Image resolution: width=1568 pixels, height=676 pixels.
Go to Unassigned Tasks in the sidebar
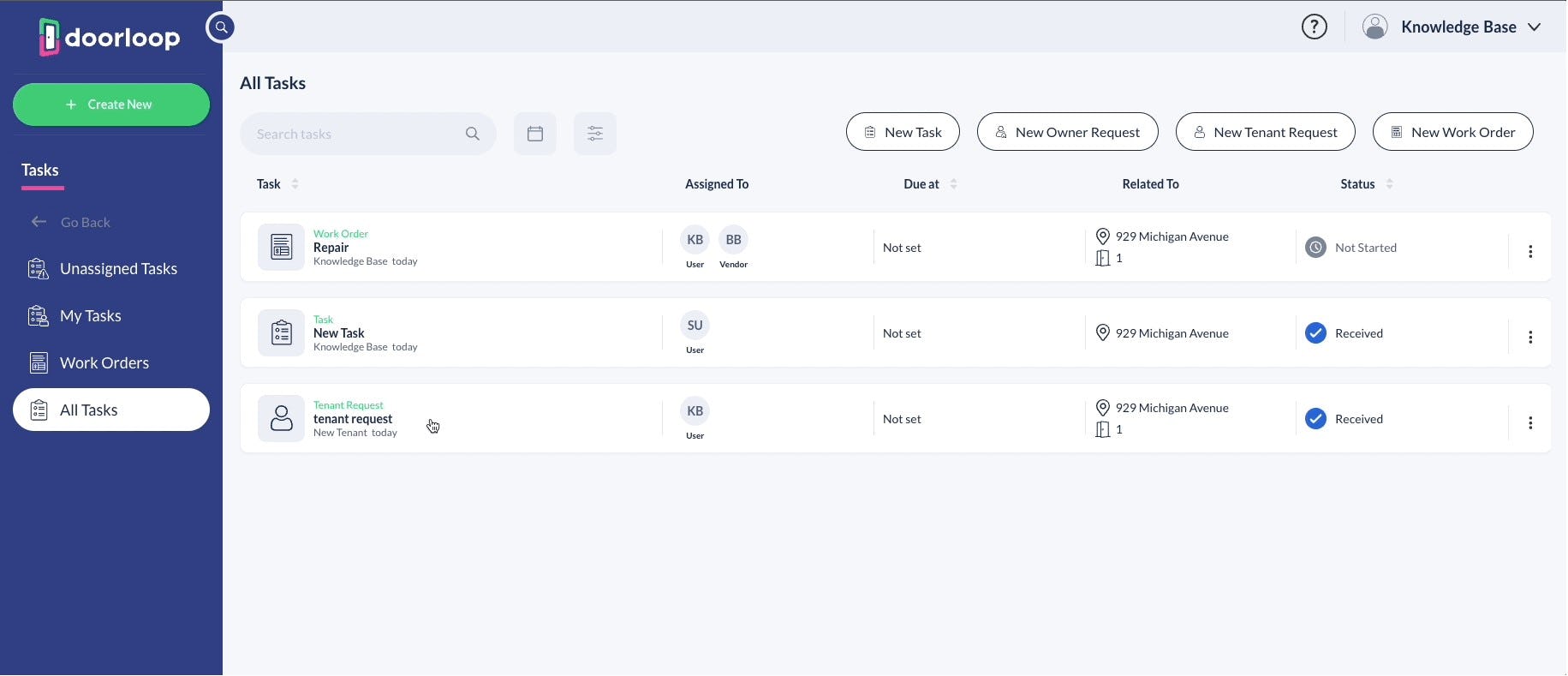point(118,269)
